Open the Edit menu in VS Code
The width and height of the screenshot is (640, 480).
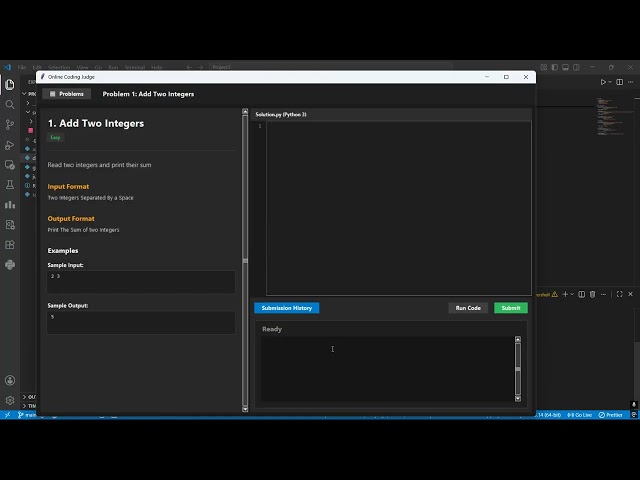click(37, 67)
